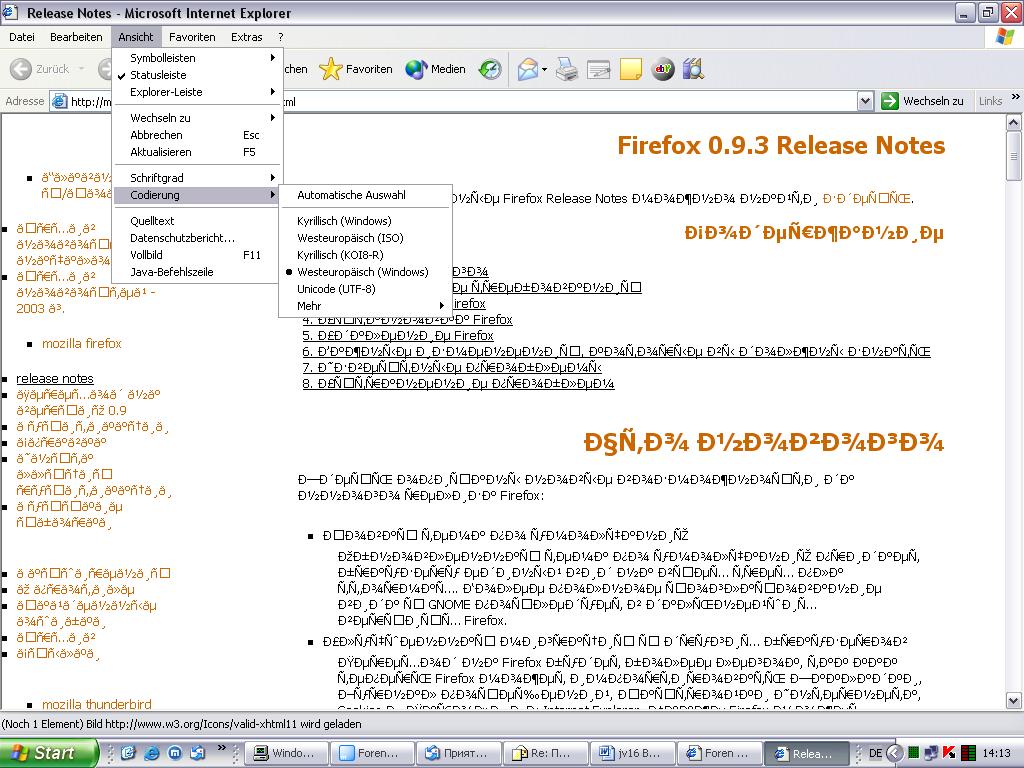
Task: Open the Windo... taskbar button
Action: coord(286,753)
